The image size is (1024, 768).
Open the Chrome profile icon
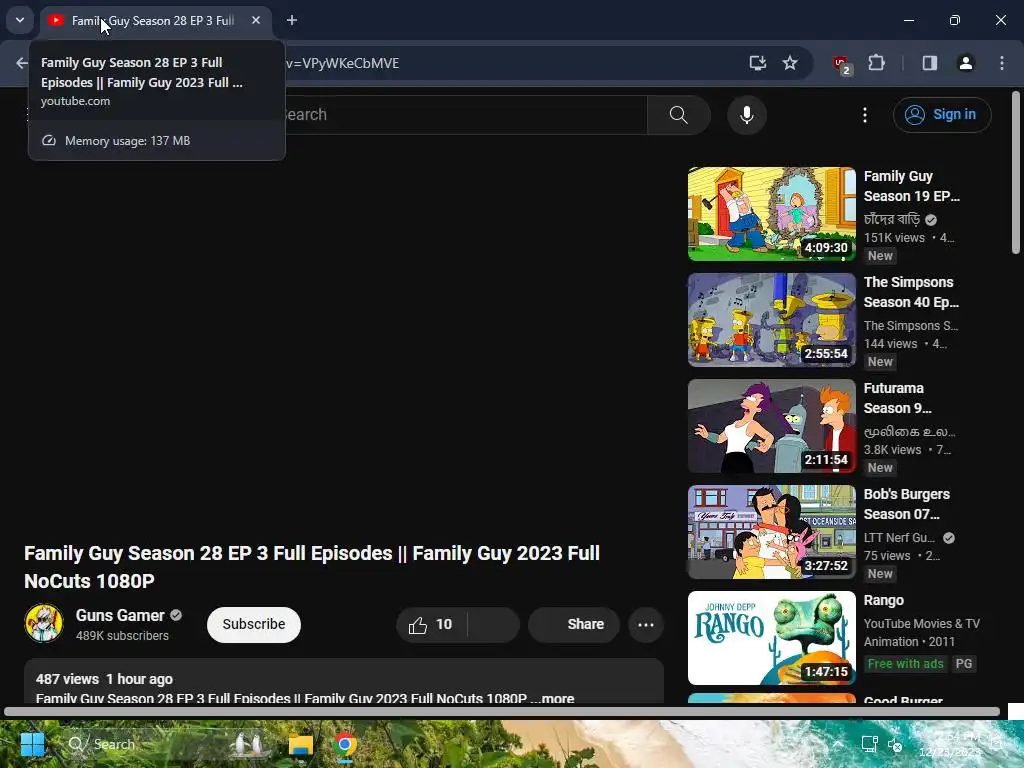[x=966, y=63]
